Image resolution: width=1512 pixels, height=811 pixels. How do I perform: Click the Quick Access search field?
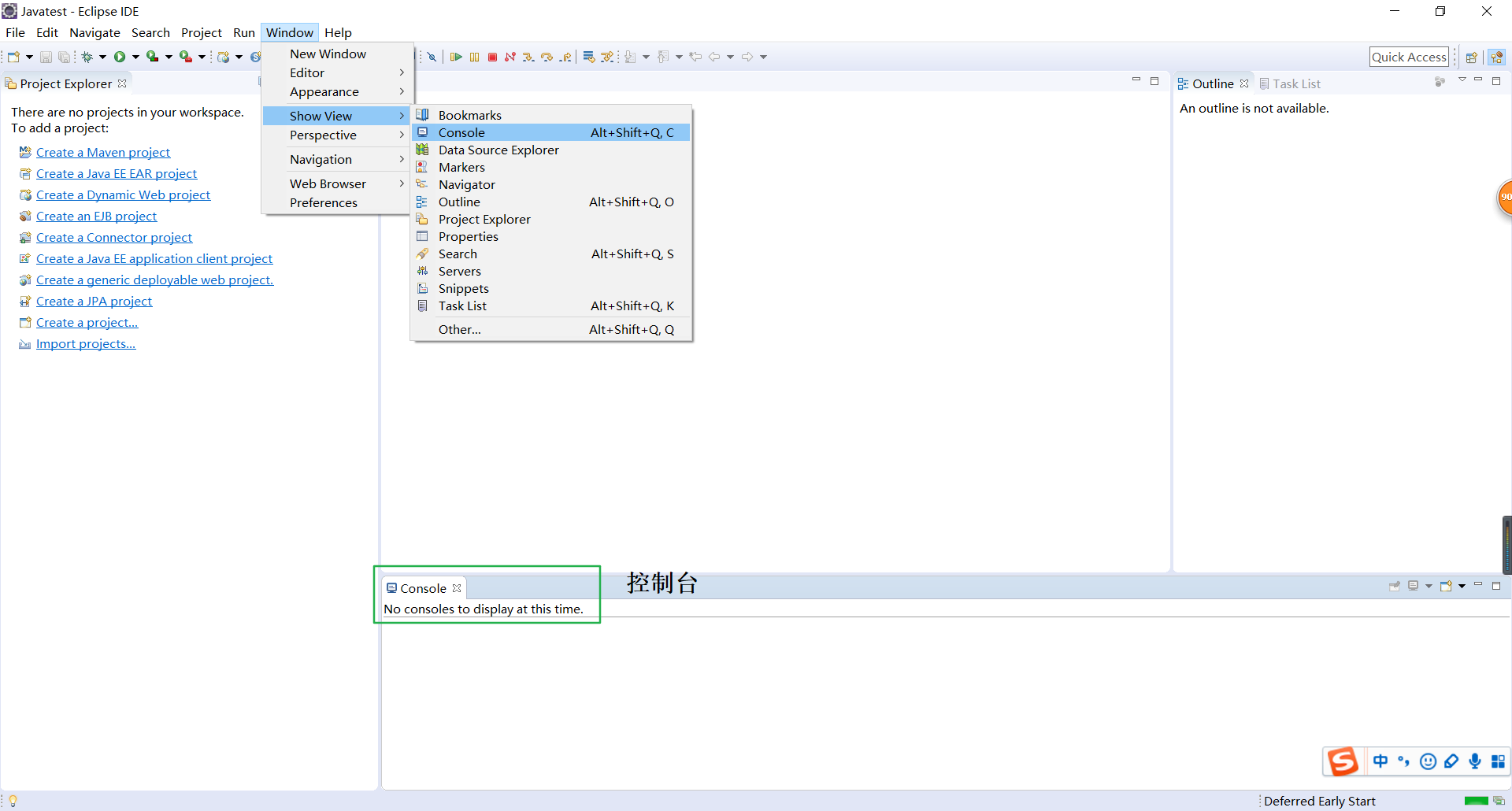tap(1409, 57)
